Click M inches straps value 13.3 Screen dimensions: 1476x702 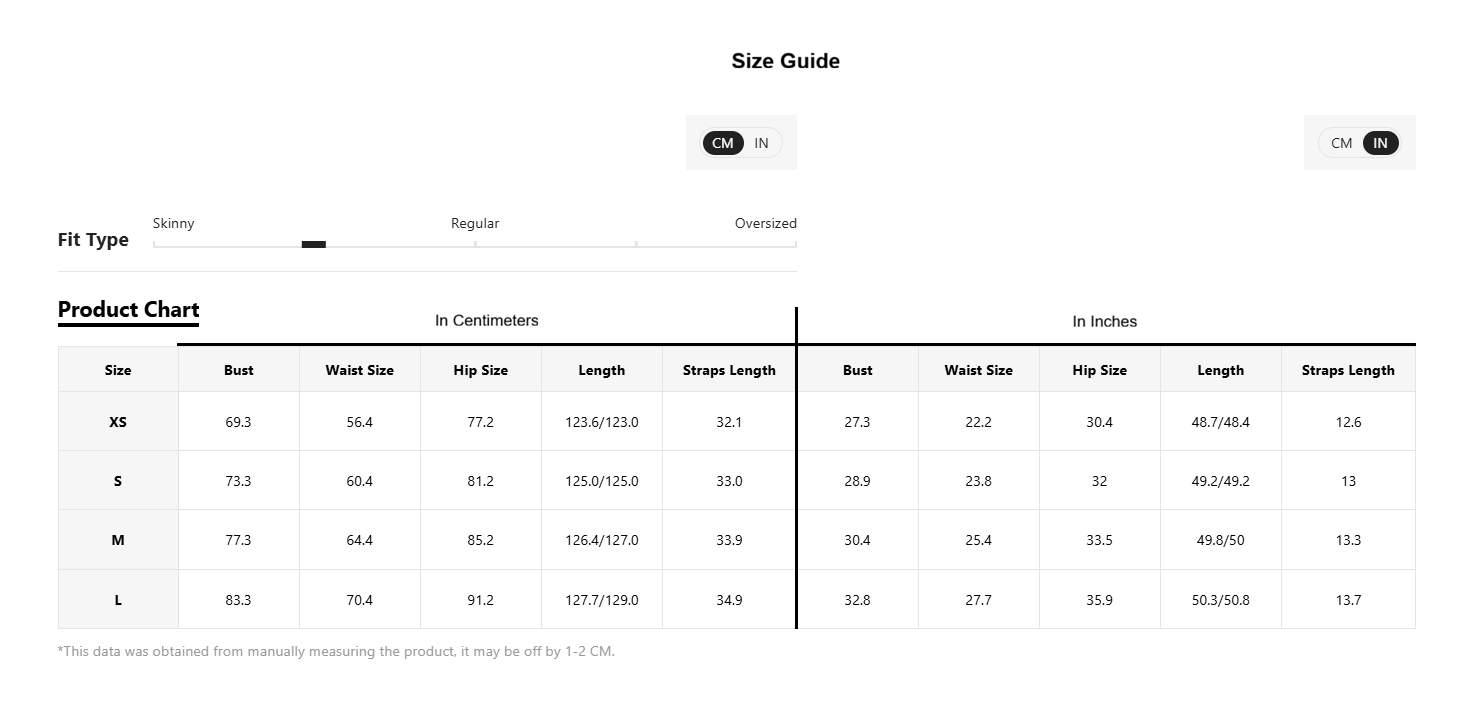pos(1348,540)
